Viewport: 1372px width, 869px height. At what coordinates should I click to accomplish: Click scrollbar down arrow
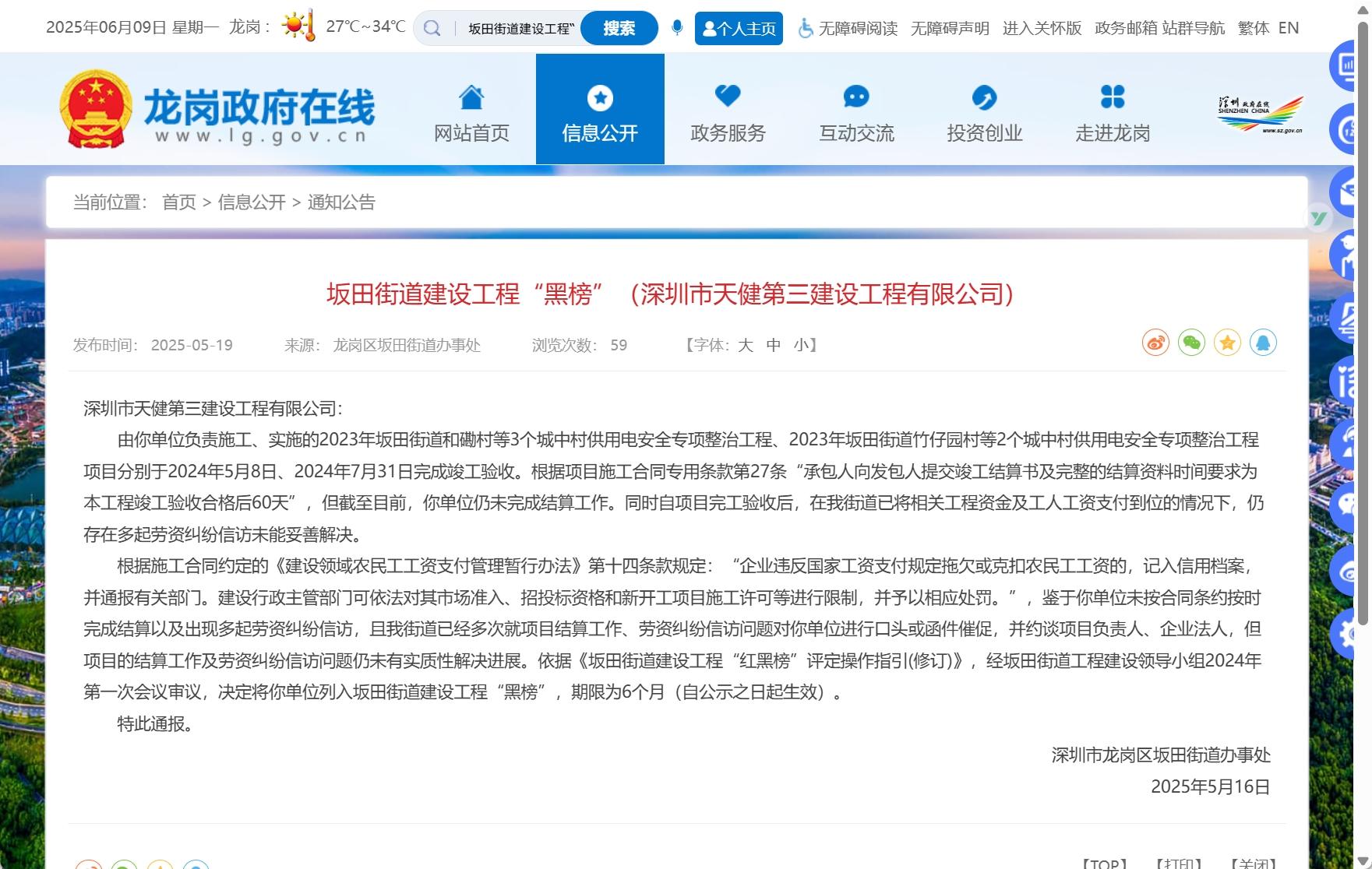[1363, 861]
